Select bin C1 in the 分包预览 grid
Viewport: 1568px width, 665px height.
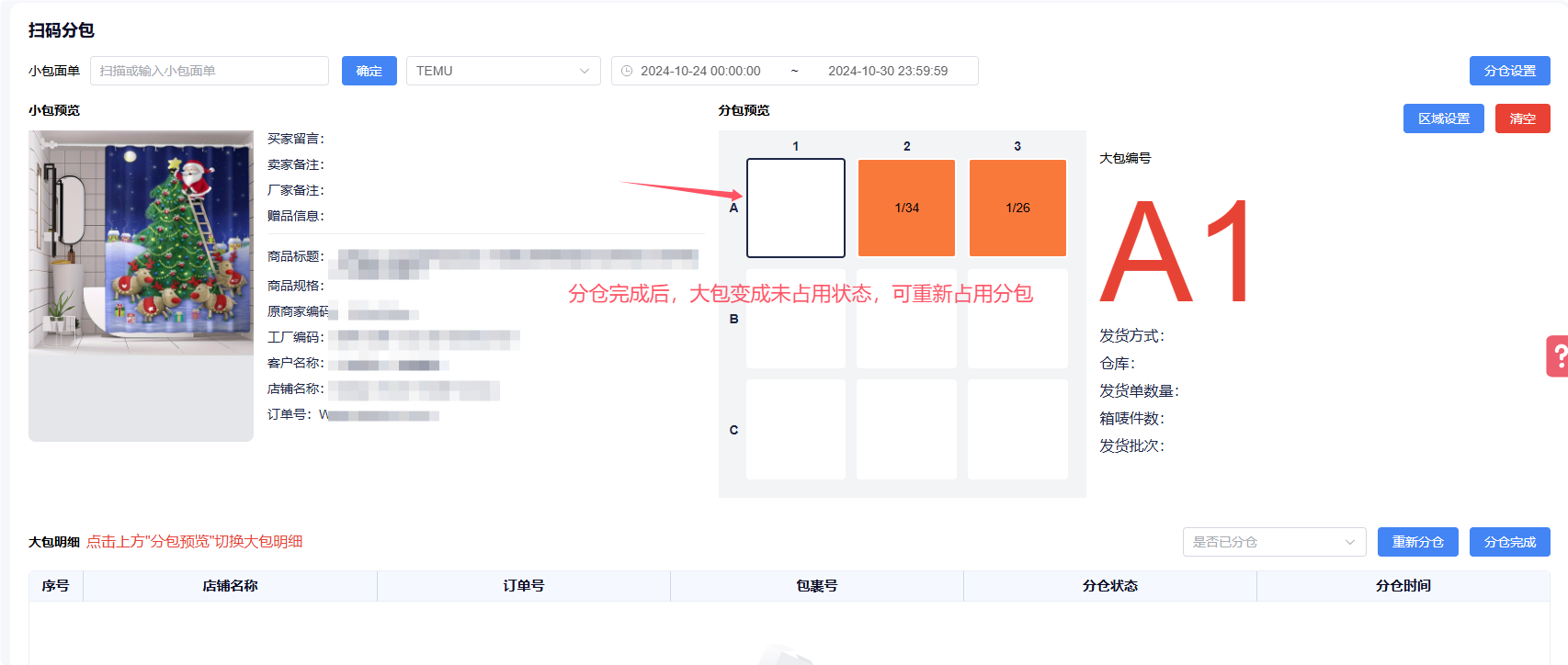coord(796,429)
